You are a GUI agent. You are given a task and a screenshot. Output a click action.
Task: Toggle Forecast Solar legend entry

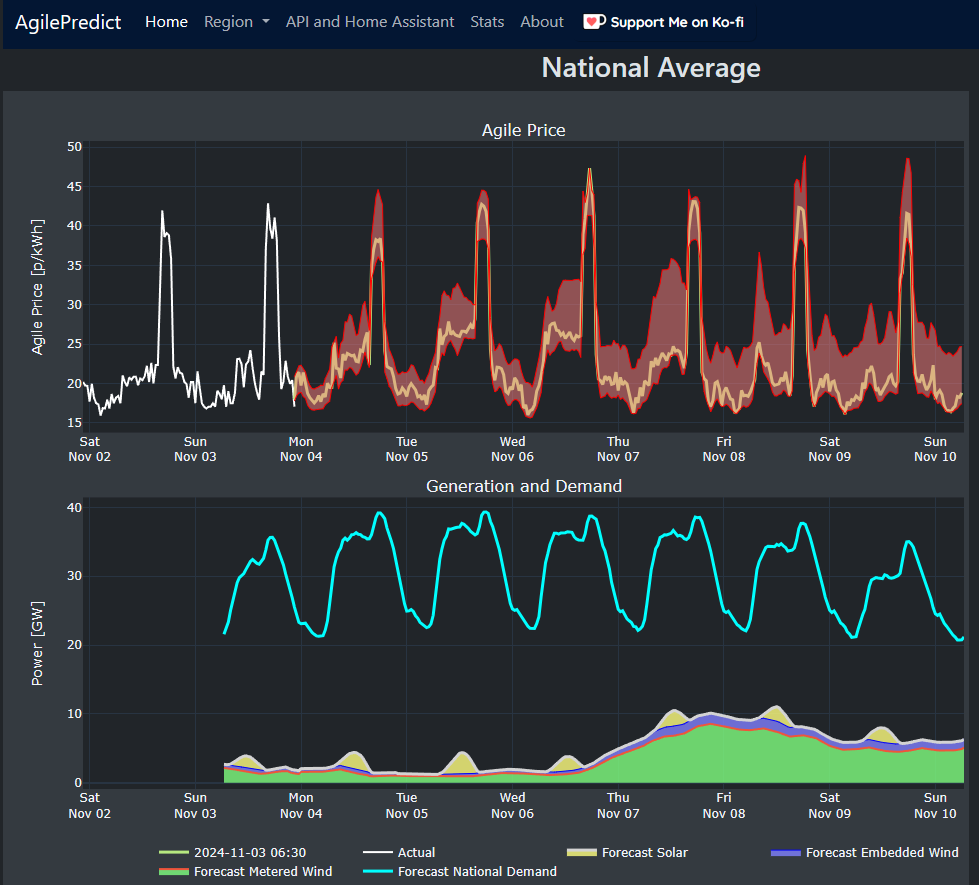pyautogui.click(x=627, y=853)
